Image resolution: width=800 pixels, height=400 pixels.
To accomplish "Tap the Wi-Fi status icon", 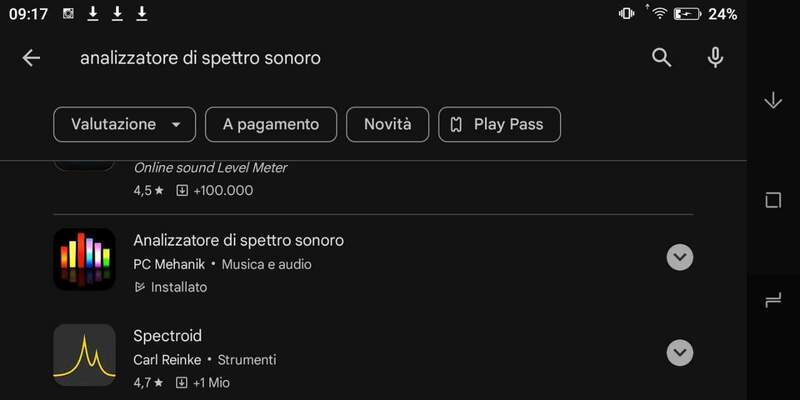I will (658, 13).
